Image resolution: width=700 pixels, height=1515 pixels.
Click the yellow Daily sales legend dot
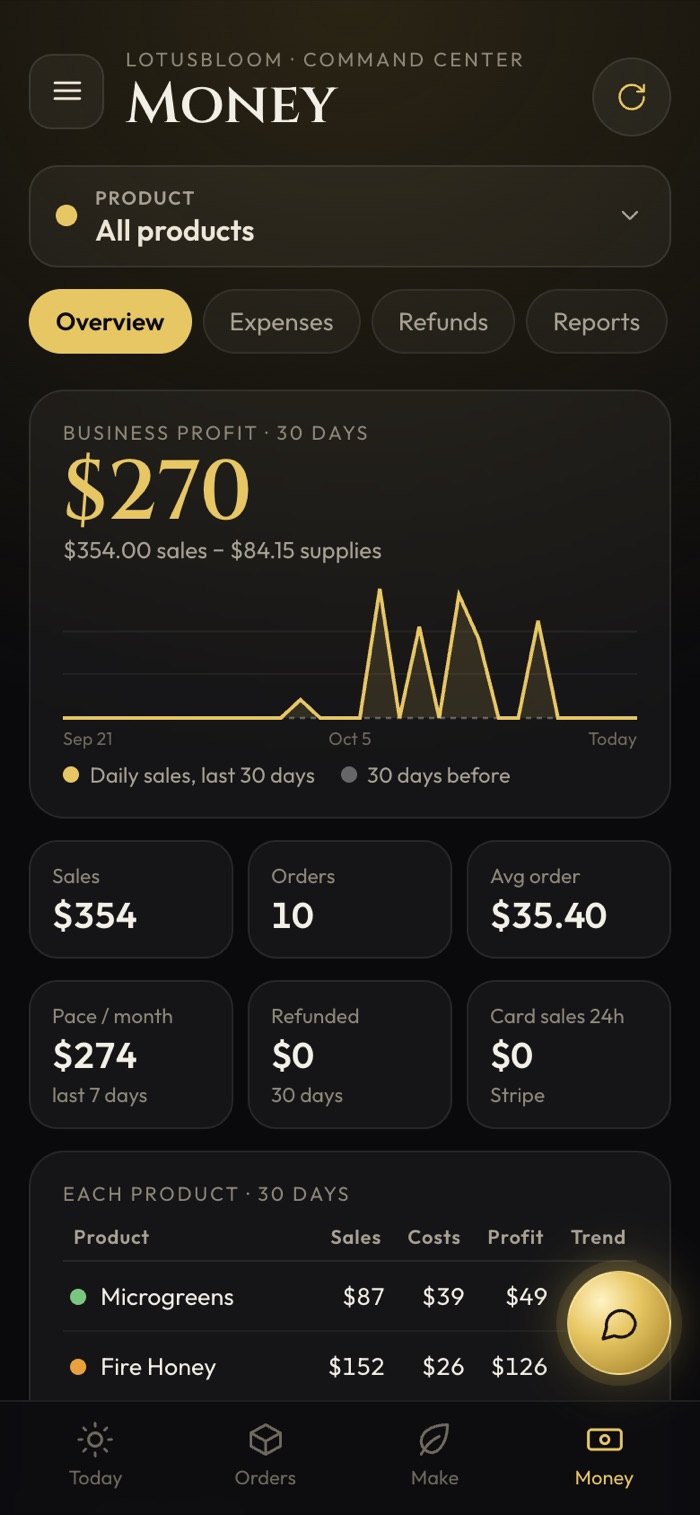click(x=70, y=775)
